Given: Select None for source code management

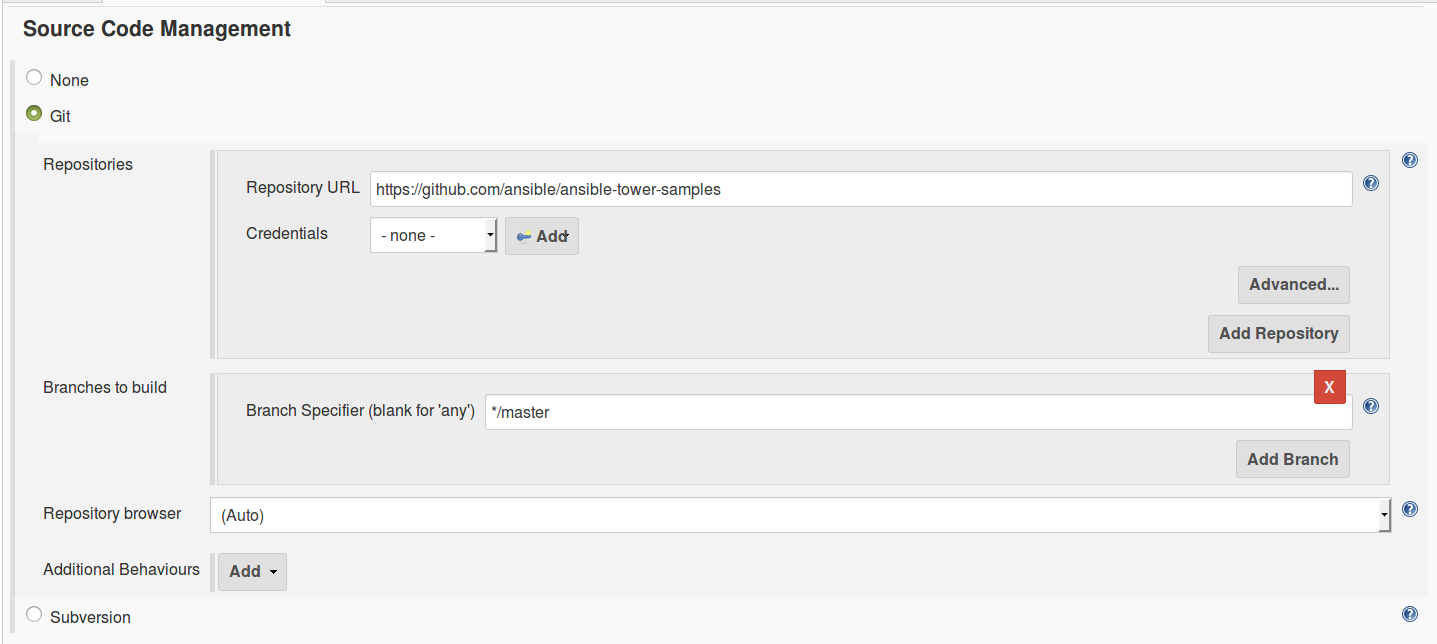Looking at the screenshot, I should tap(34, 78).
